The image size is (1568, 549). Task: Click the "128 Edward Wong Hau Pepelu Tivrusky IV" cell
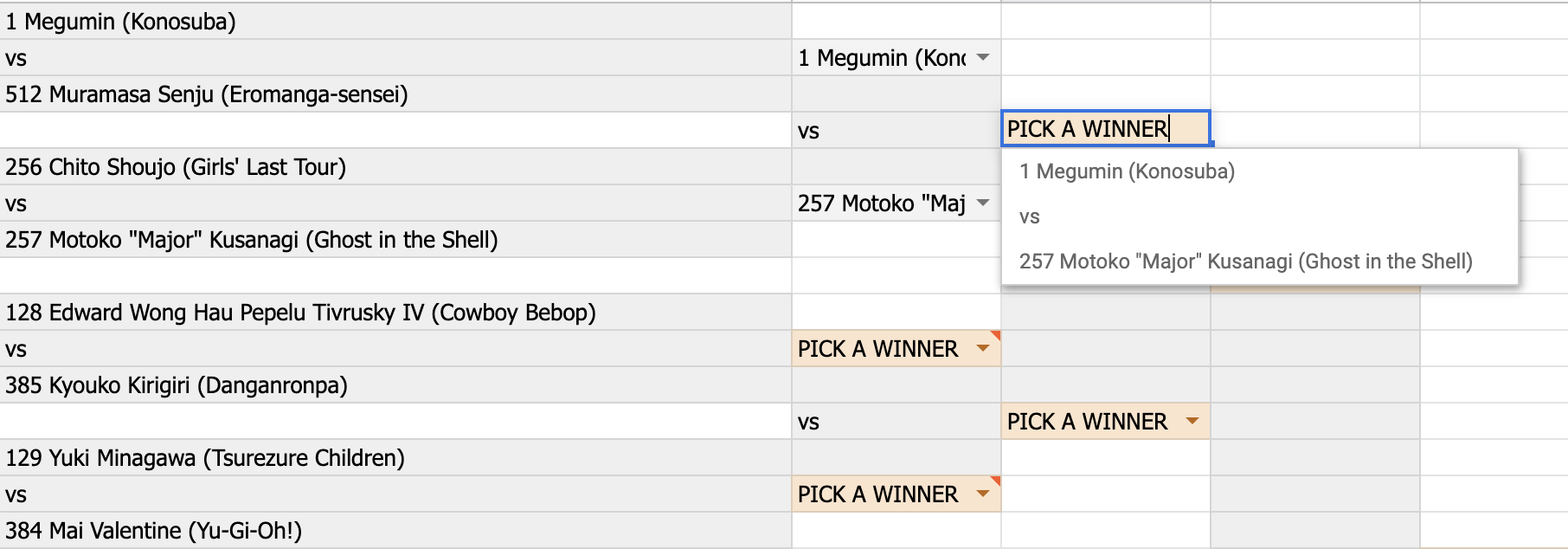point(300,313)
